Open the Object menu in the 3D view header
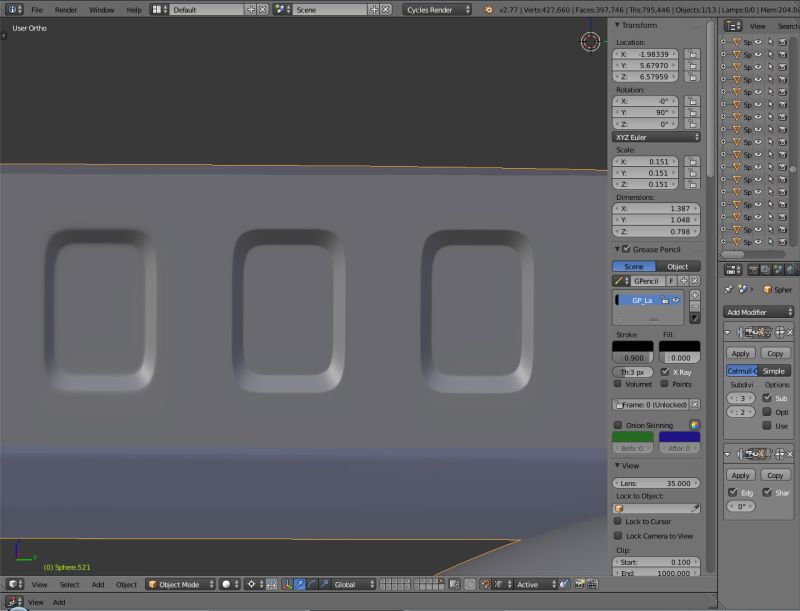Viewport: 800px width, 611px height. coord(125,585)
